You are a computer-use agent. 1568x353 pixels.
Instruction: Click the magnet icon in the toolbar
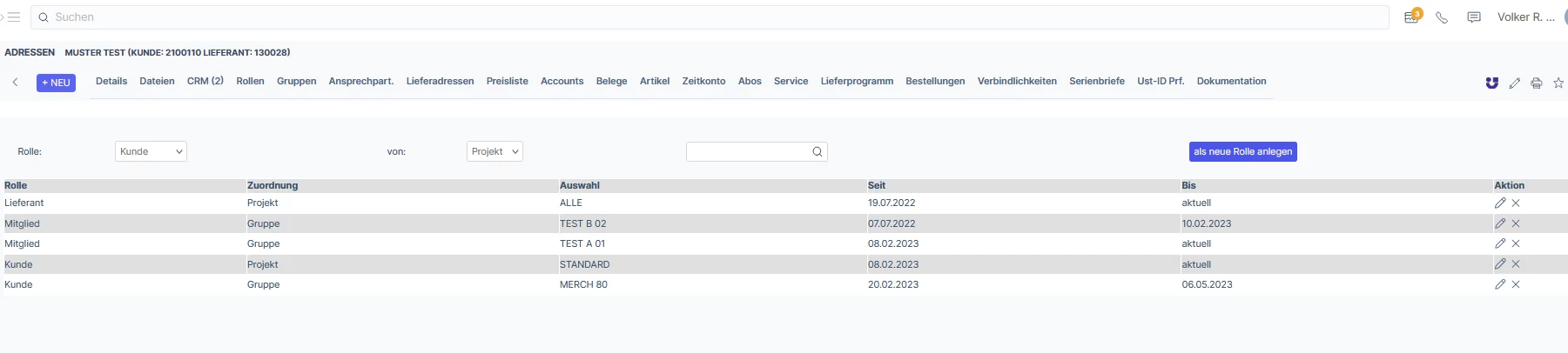[1492, 83]
